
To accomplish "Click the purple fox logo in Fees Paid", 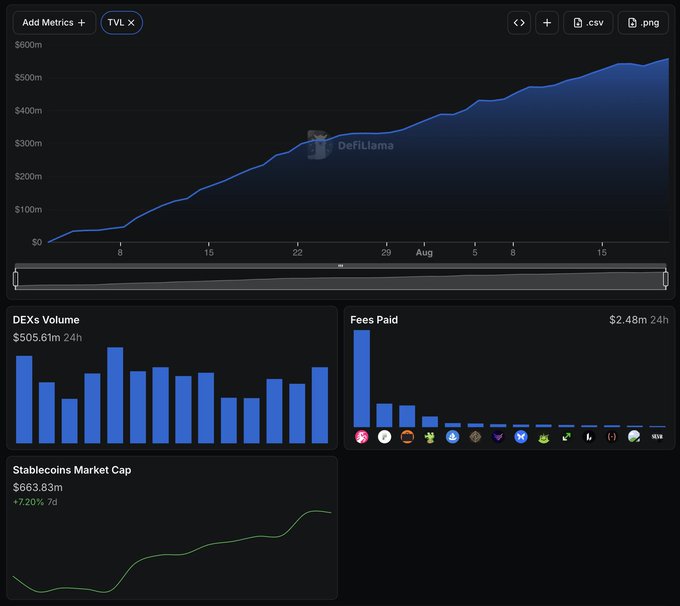I will point(498,436).
